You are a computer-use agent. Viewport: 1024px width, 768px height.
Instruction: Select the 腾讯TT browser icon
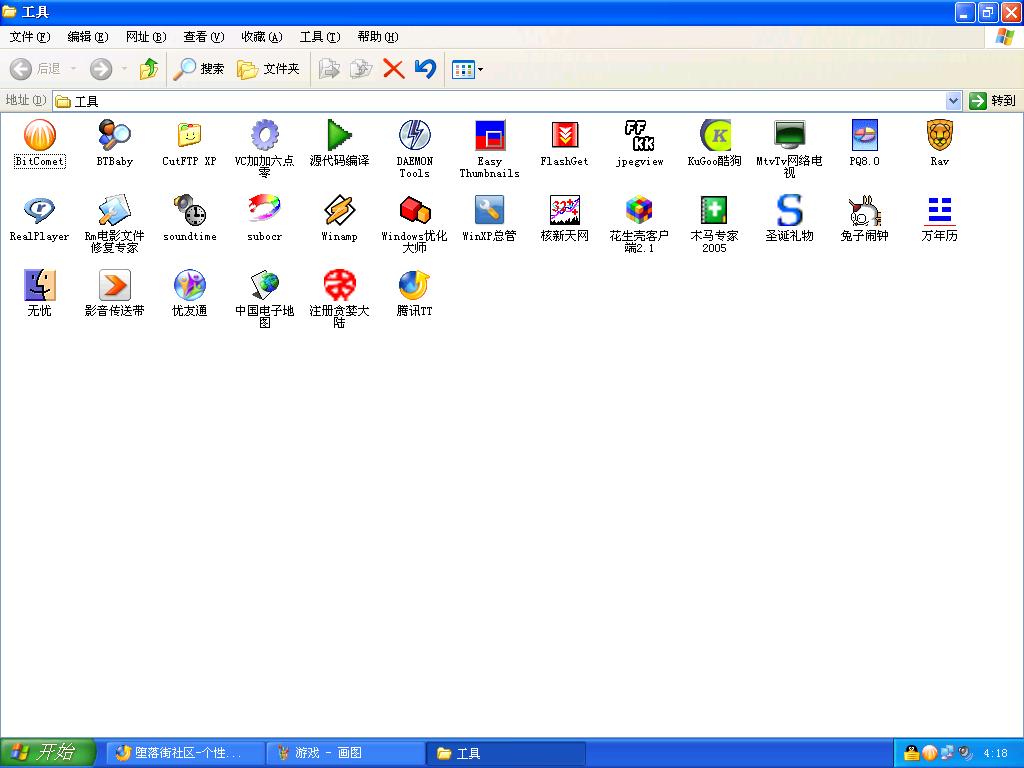[414, 286]
